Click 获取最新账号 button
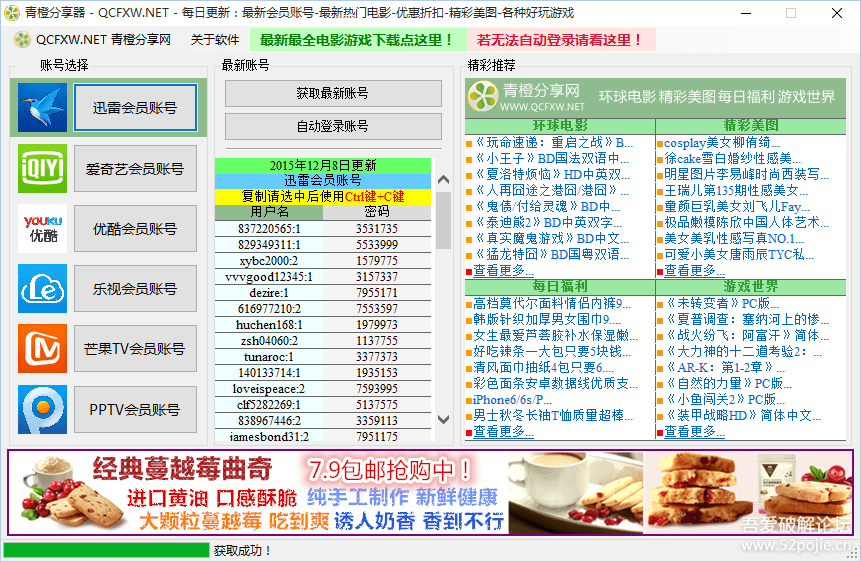 (333, 93)
